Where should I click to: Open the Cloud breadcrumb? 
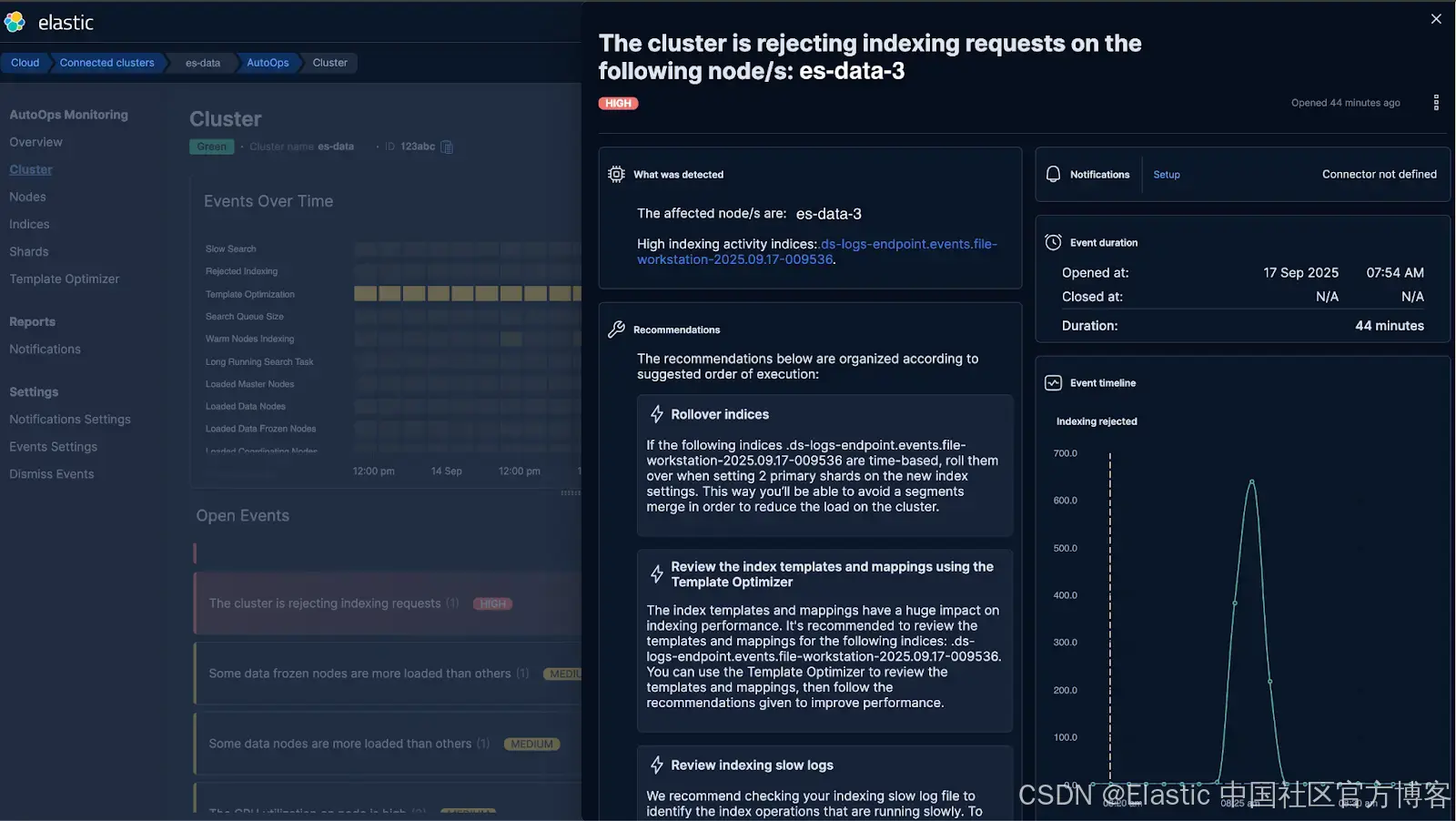25,63
